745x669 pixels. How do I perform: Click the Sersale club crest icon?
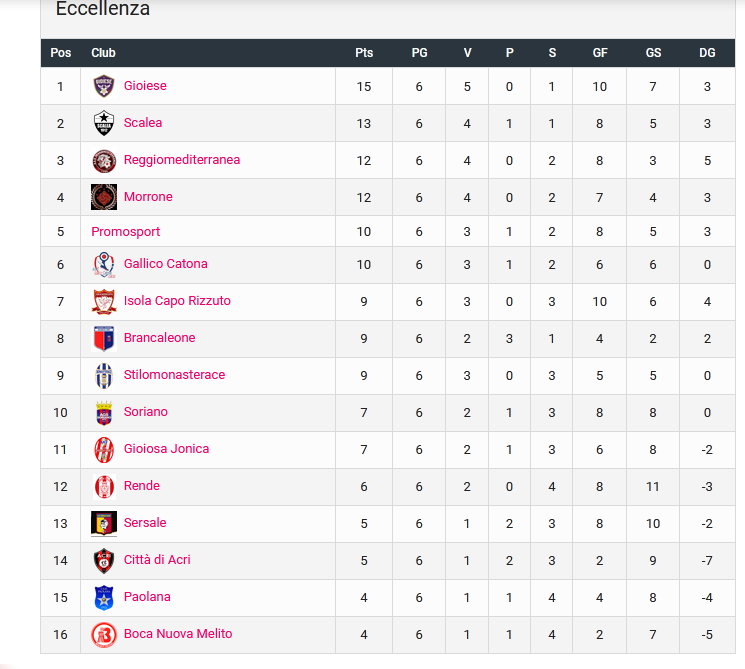click(104, 524)
